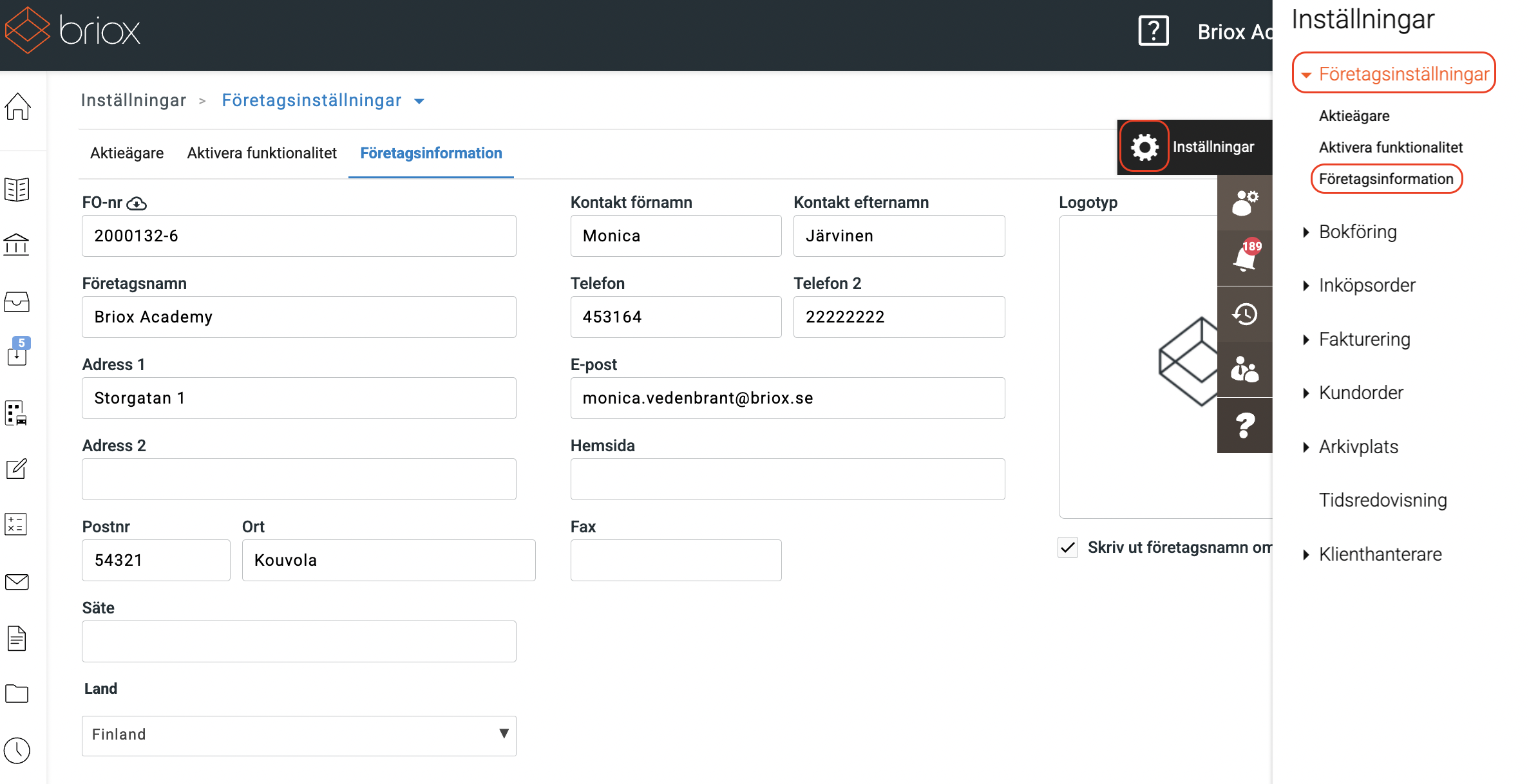1529x784 pixels.
Task: Click the Inställningar label in dark panel
Action: 1213,147
